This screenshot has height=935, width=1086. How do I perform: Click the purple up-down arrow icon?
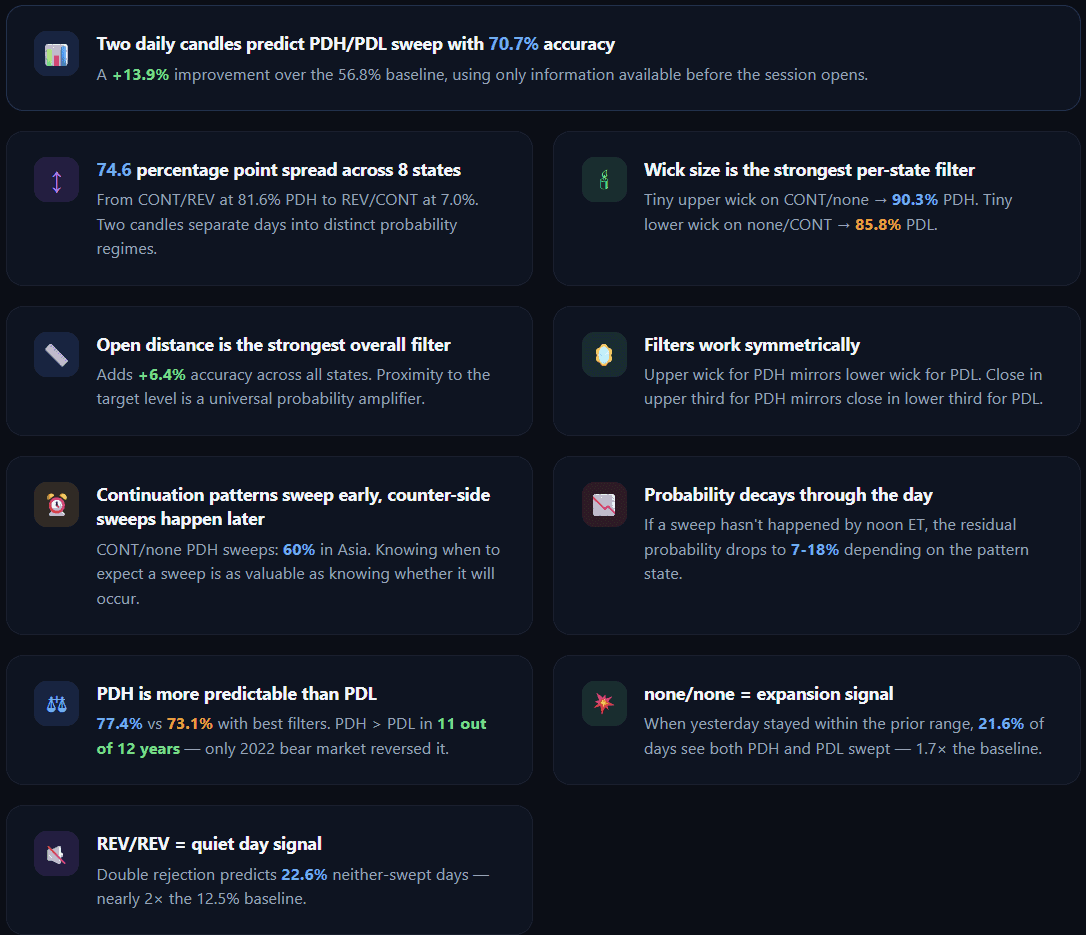pyautogui.click(x=56, y=180)
